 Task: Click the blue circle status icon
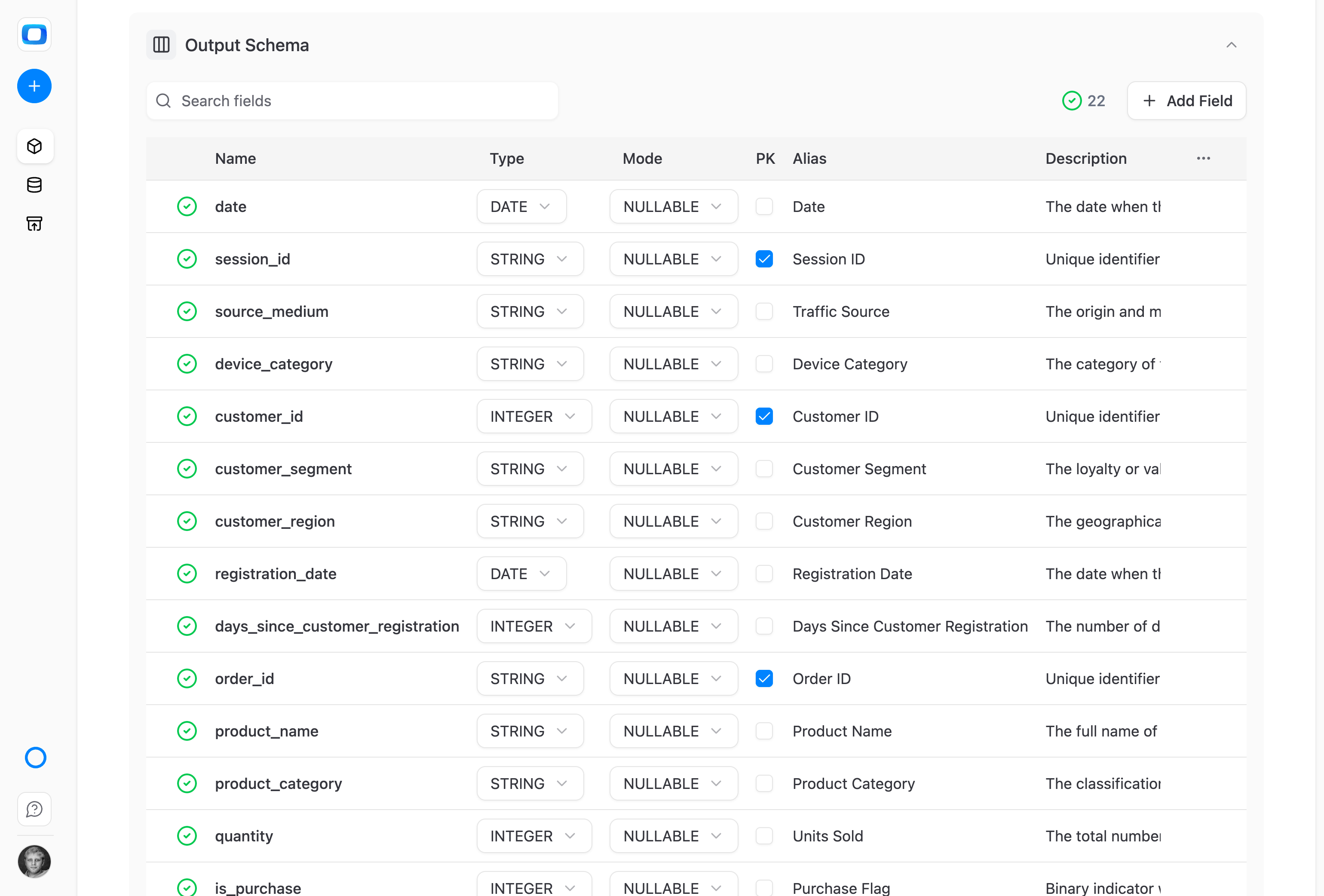35,758
